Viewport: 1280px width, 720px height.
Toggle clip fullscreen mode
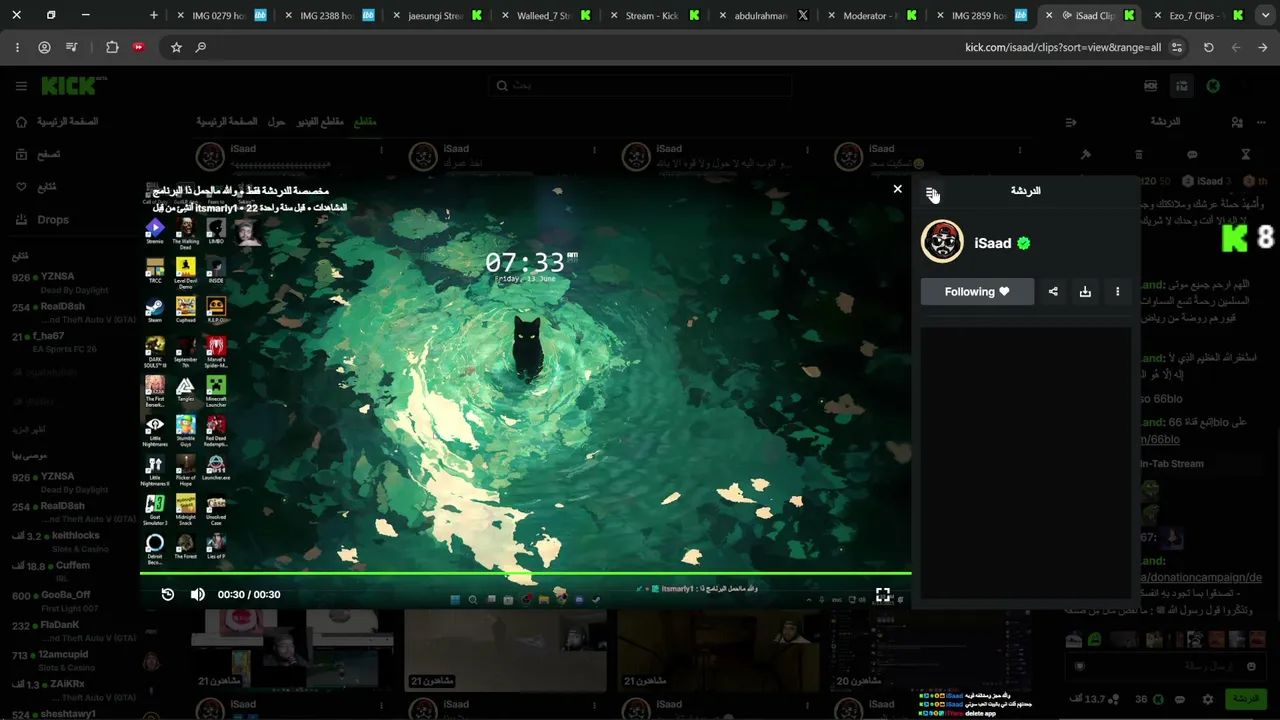(x=883, y=594)
